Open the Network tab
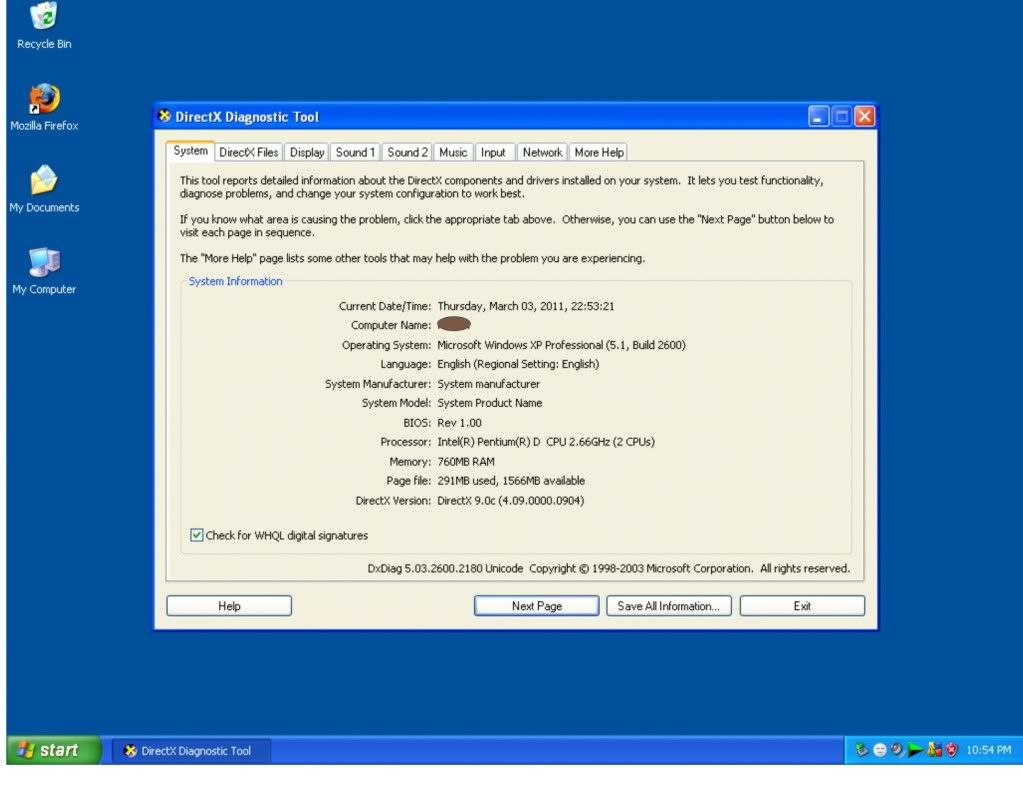 pos(542,152)
